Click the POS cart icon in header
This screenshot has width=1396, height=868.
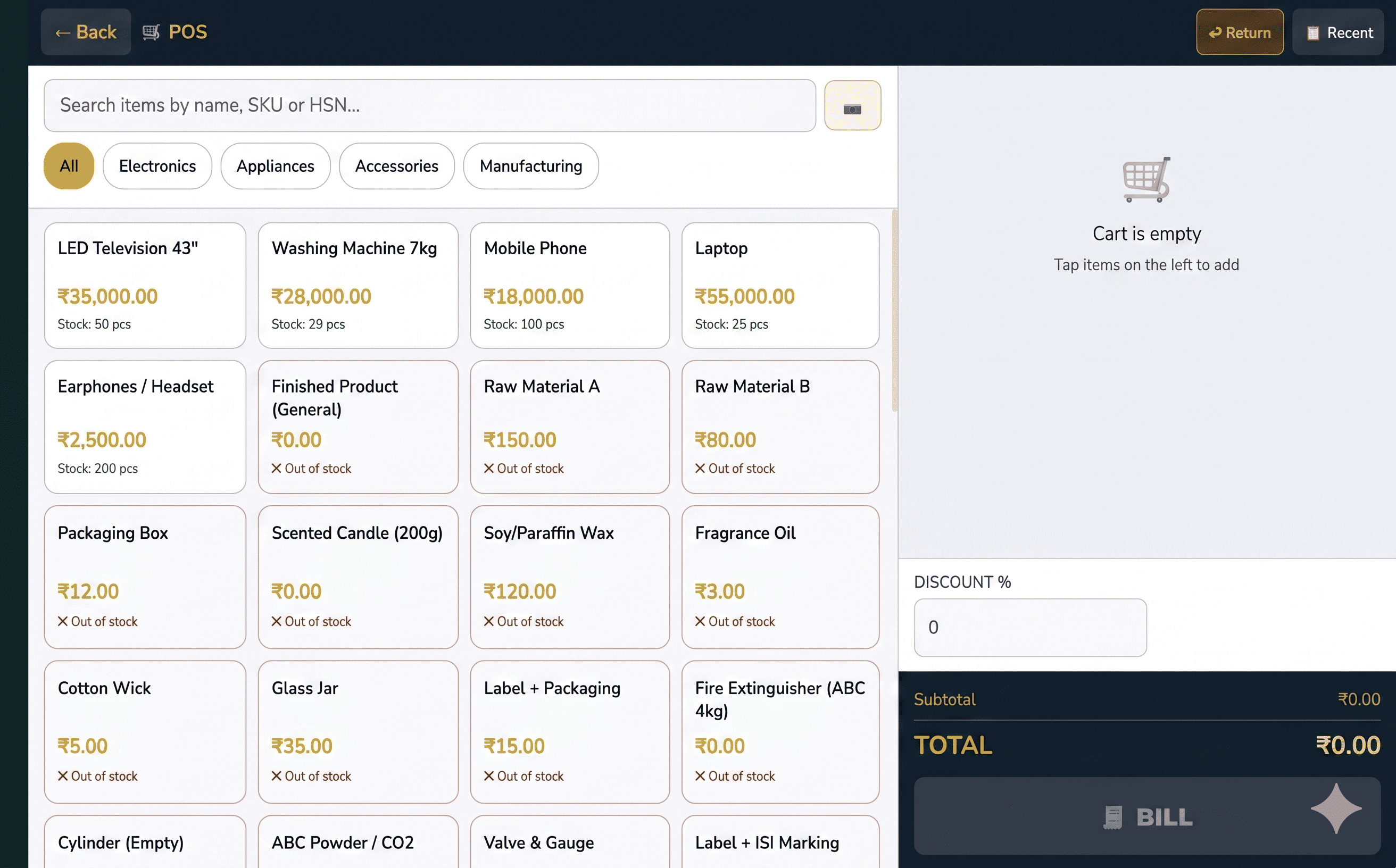point(151,32)
